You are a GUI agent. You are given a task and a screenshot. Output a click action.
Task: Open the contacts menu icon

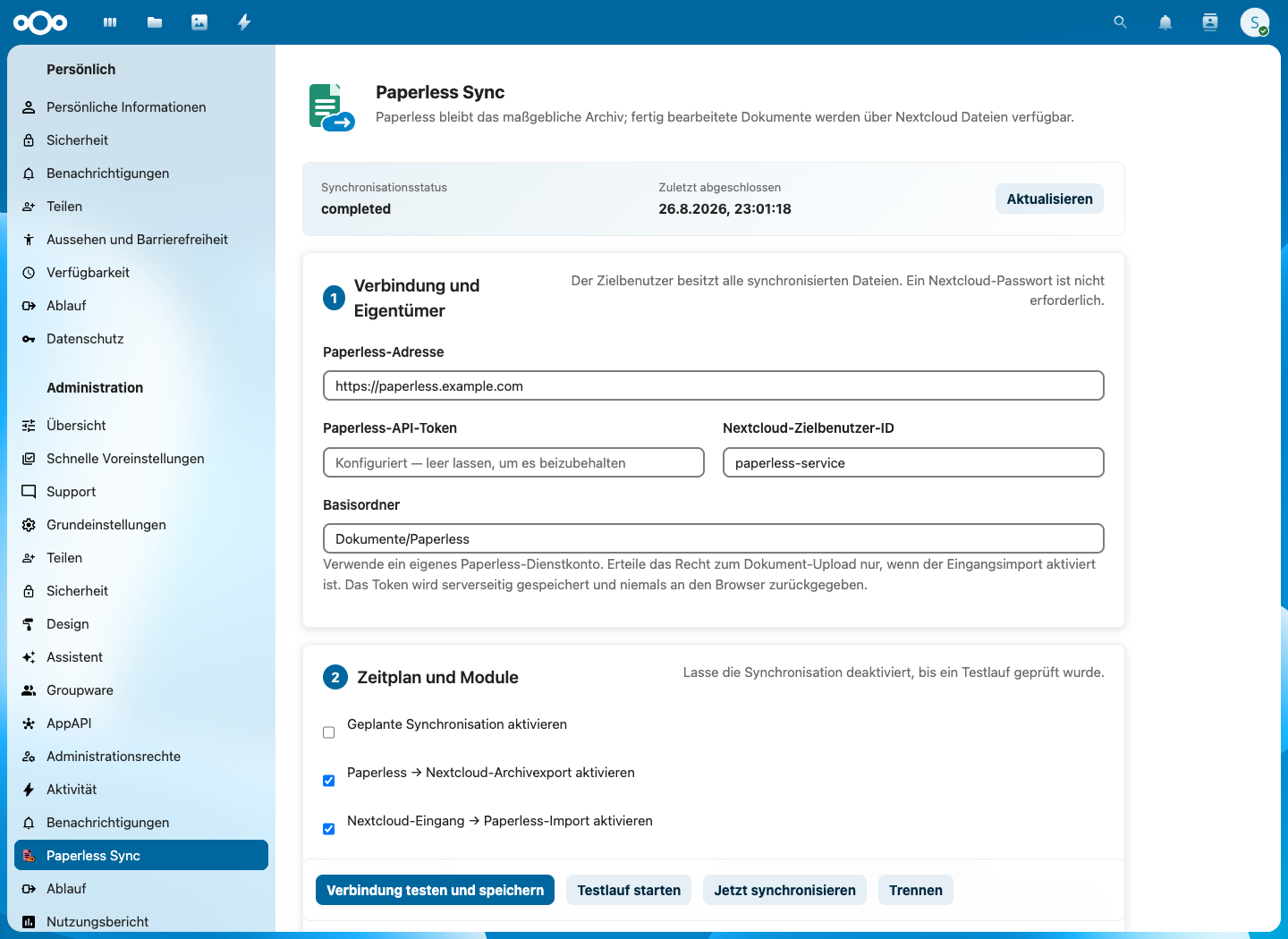pos(1210,22)
